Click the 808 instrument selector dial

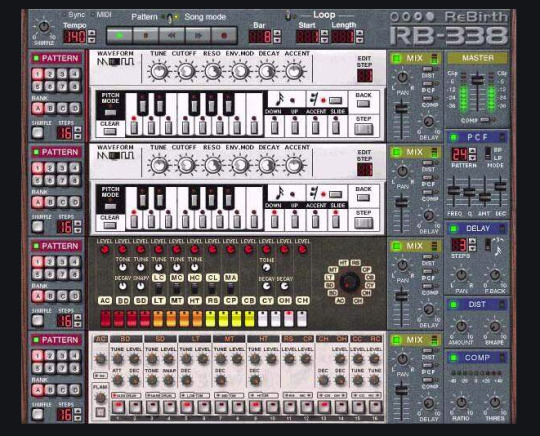(350, 282)
